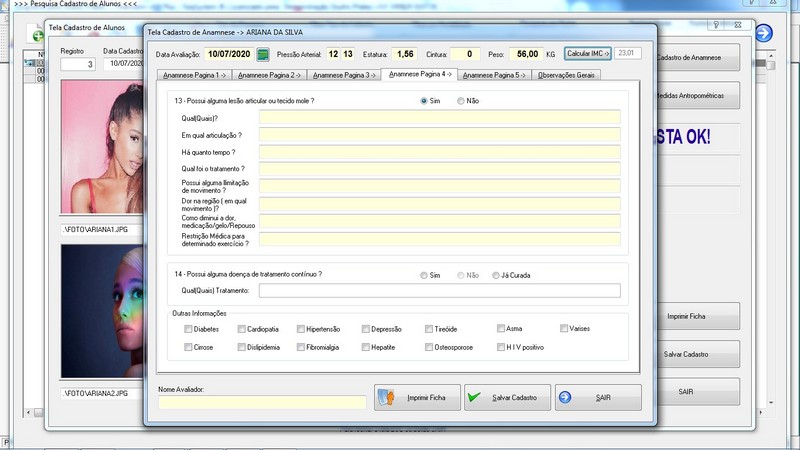The height and width of the screenshot is (450, 800).
Task: Switch to Anamnese Pagina 1 tab
Action: [x=194, y=75]
